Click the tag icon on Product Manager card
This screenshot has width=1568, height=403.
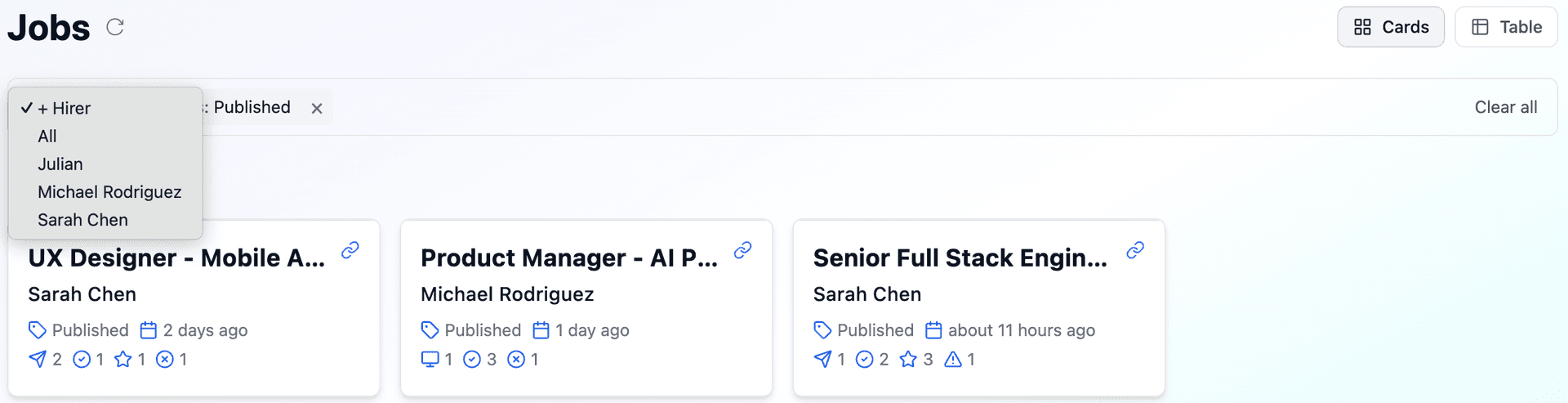tap(430, 330)
